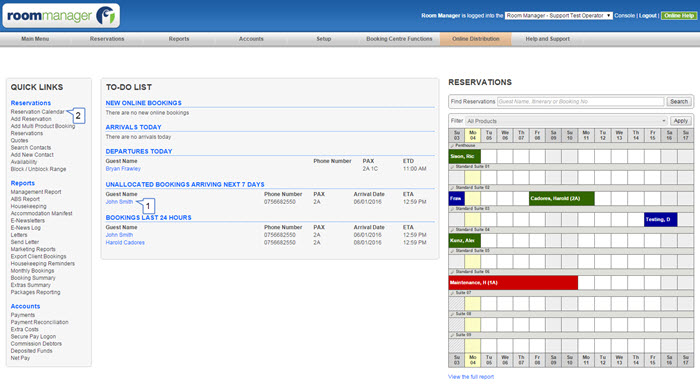Open the Online Distribution menu
The width and height of the screenshot is (700, 389).
tap(475, 39)
